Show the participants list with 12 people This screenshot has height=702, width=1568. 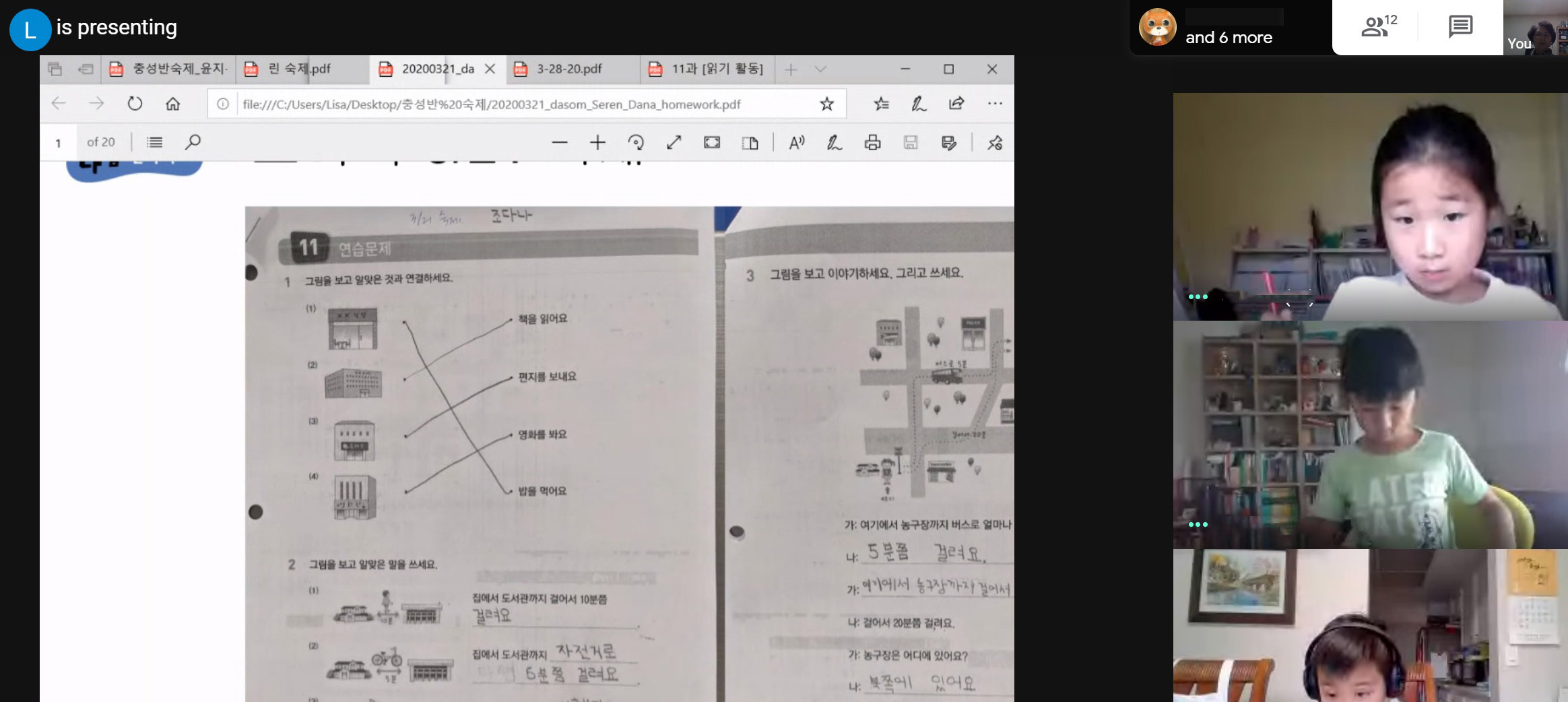tap(1378, 27)
